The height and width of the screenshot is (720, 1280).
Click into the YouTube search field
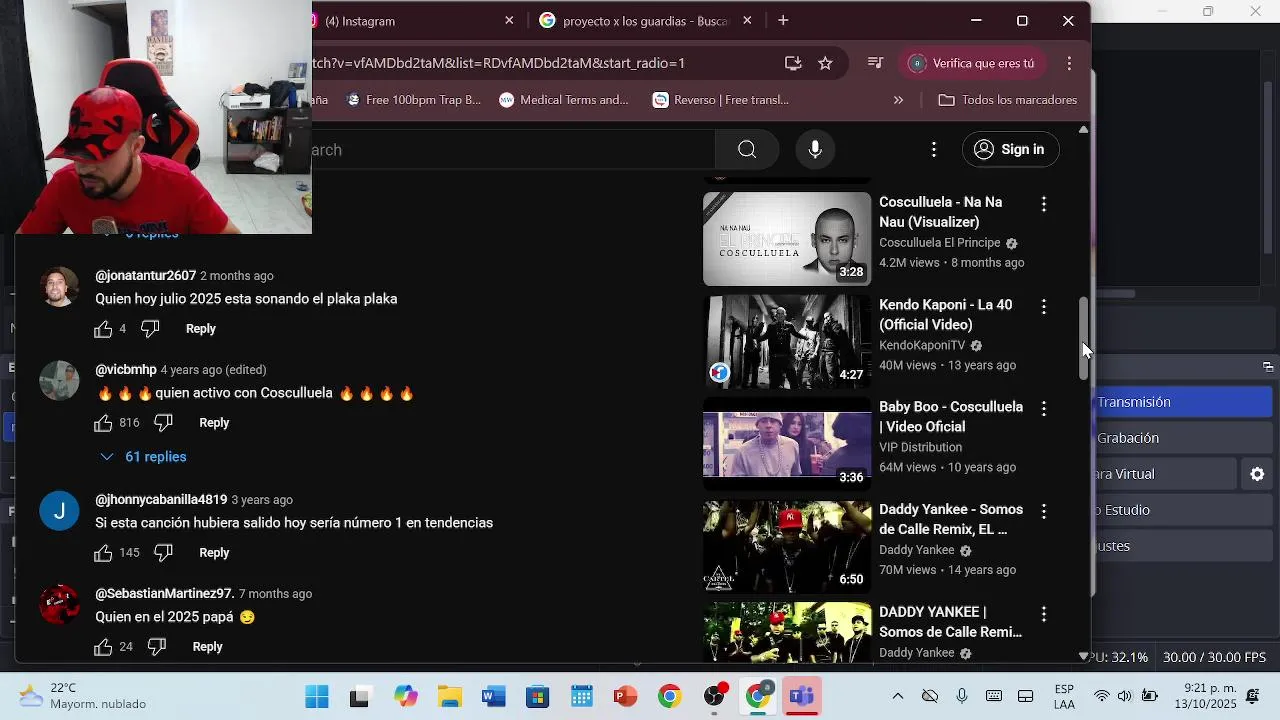tap(513, 150)
